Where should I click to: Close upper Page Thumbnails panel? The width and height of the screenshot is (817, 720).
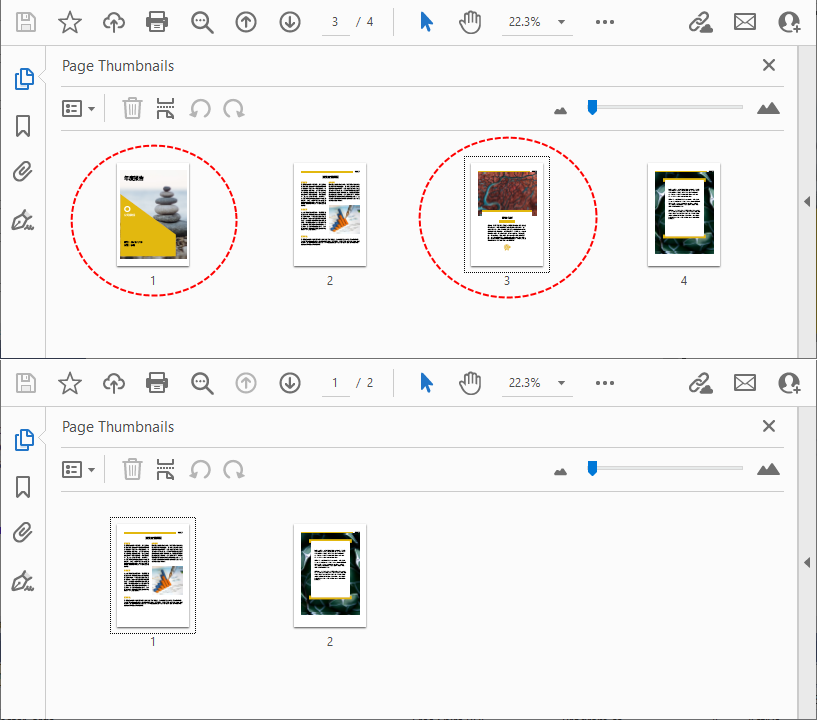(x=769, y=65)
